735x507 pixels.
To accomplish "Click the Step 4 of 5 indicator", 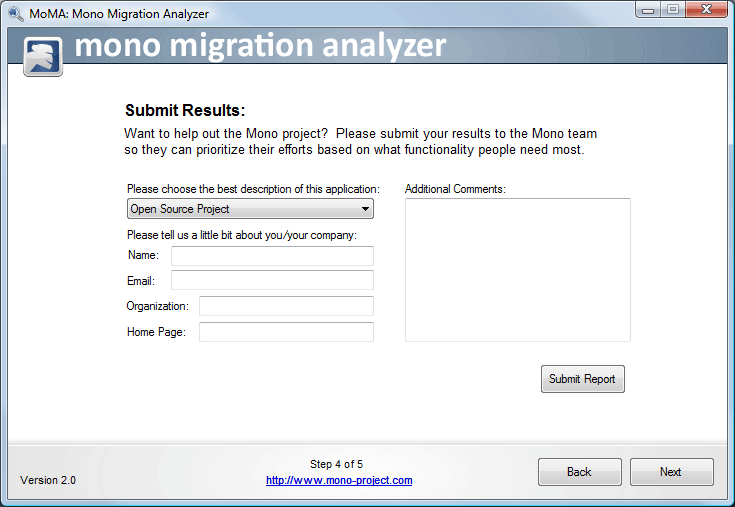I will (336, 464).
